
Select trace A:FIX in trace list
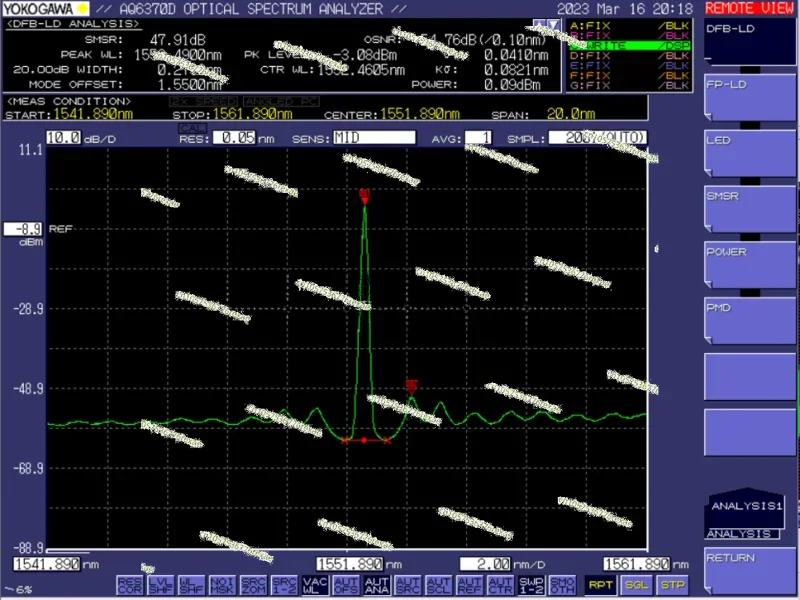[x=630, y=26]
